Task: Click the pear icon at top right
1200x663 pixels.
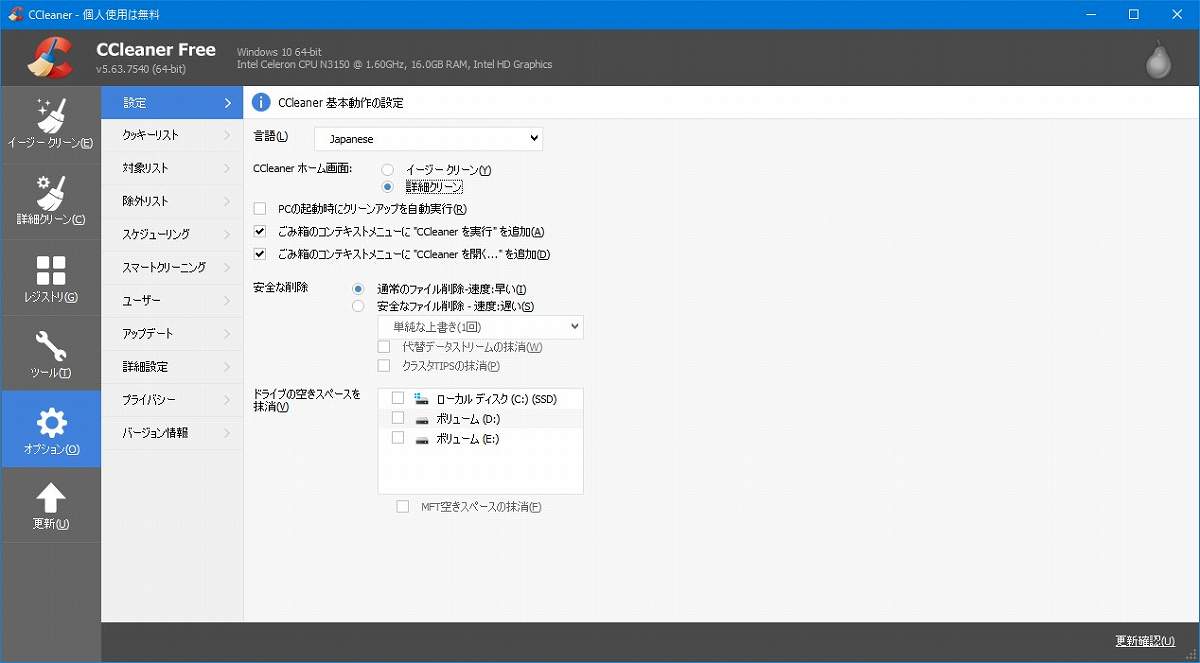Action: (x=1158, y=59)
